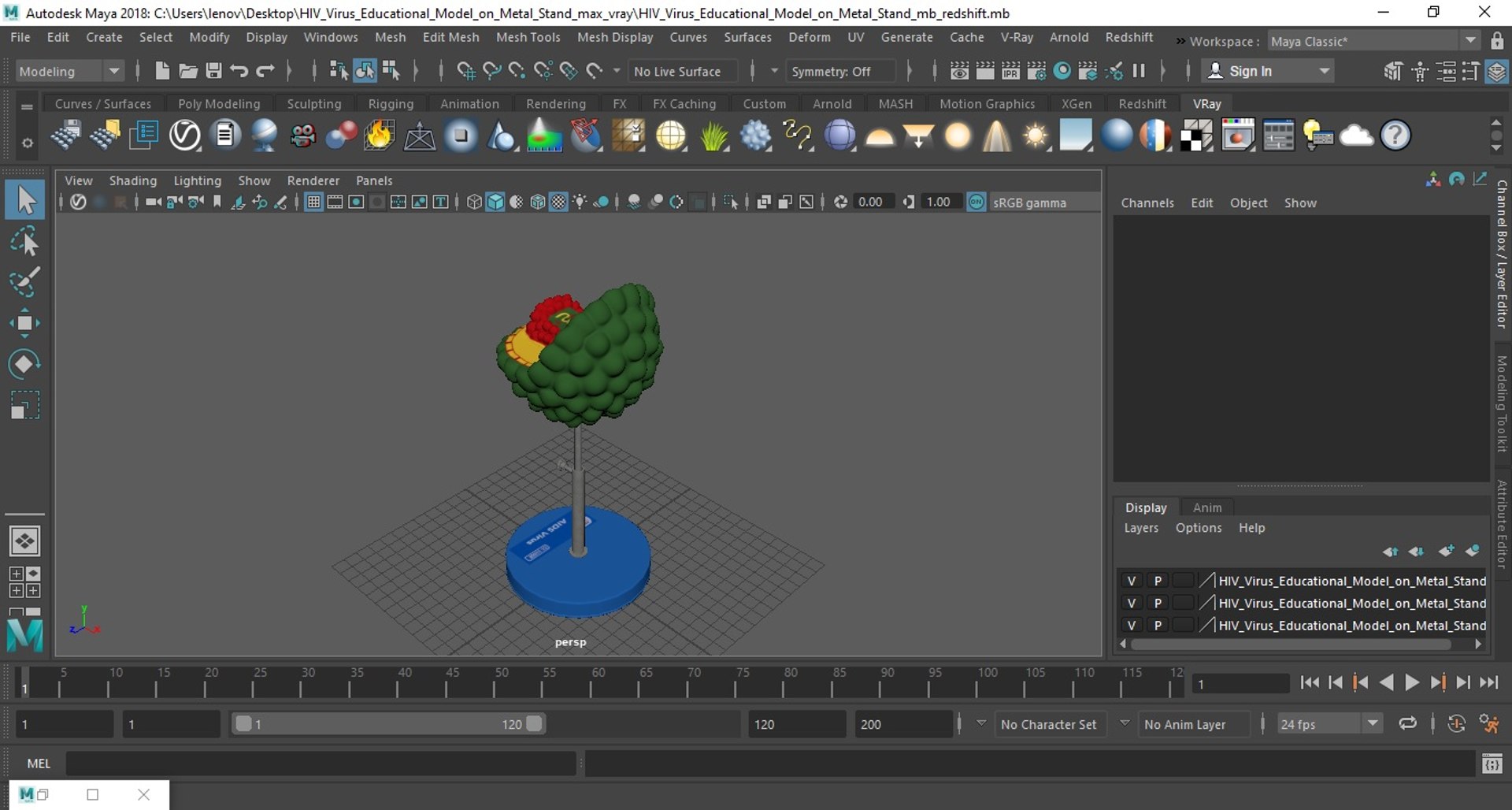Activate the Lasso select tool

click(25, 241)
